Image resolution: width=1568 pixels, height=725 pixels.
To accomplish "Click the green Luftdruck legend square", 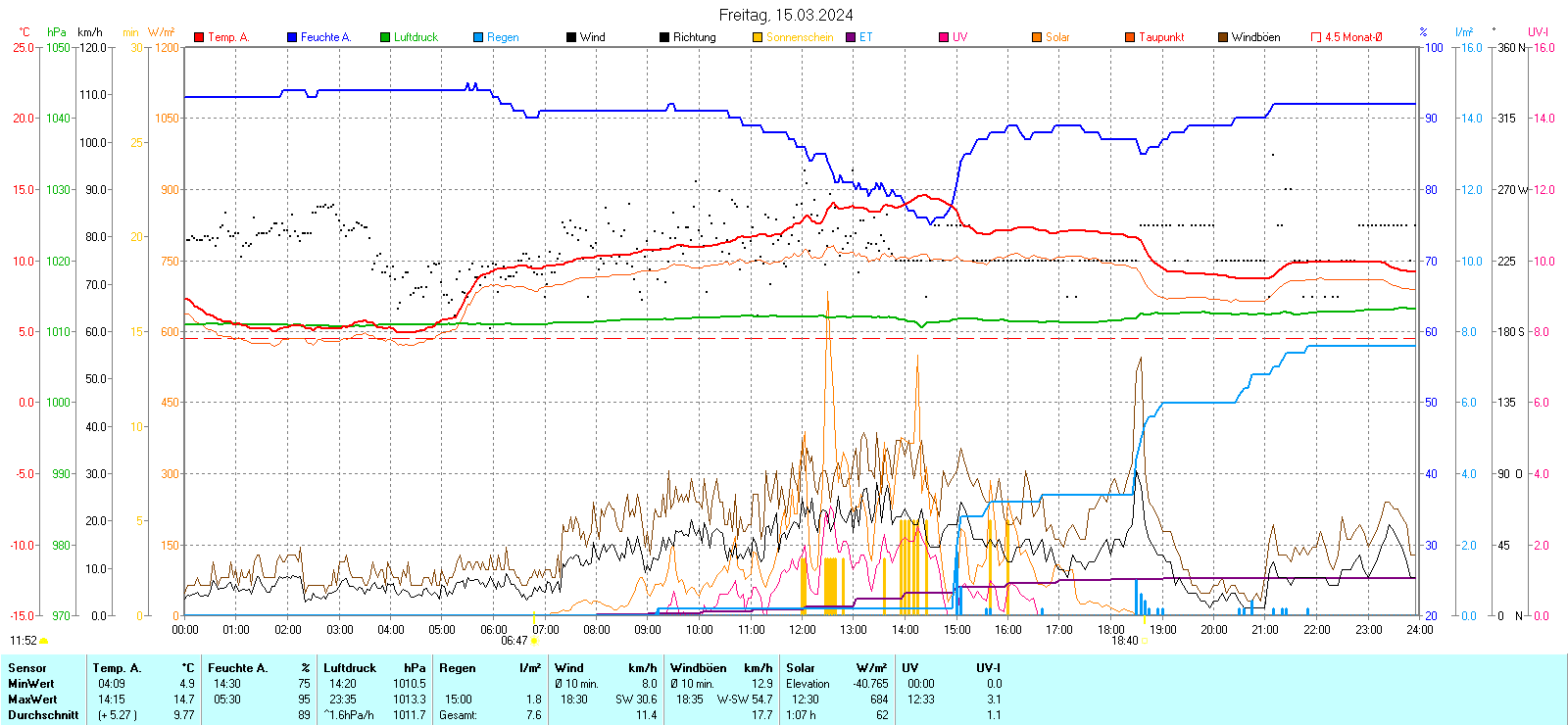I will point(385,37).
